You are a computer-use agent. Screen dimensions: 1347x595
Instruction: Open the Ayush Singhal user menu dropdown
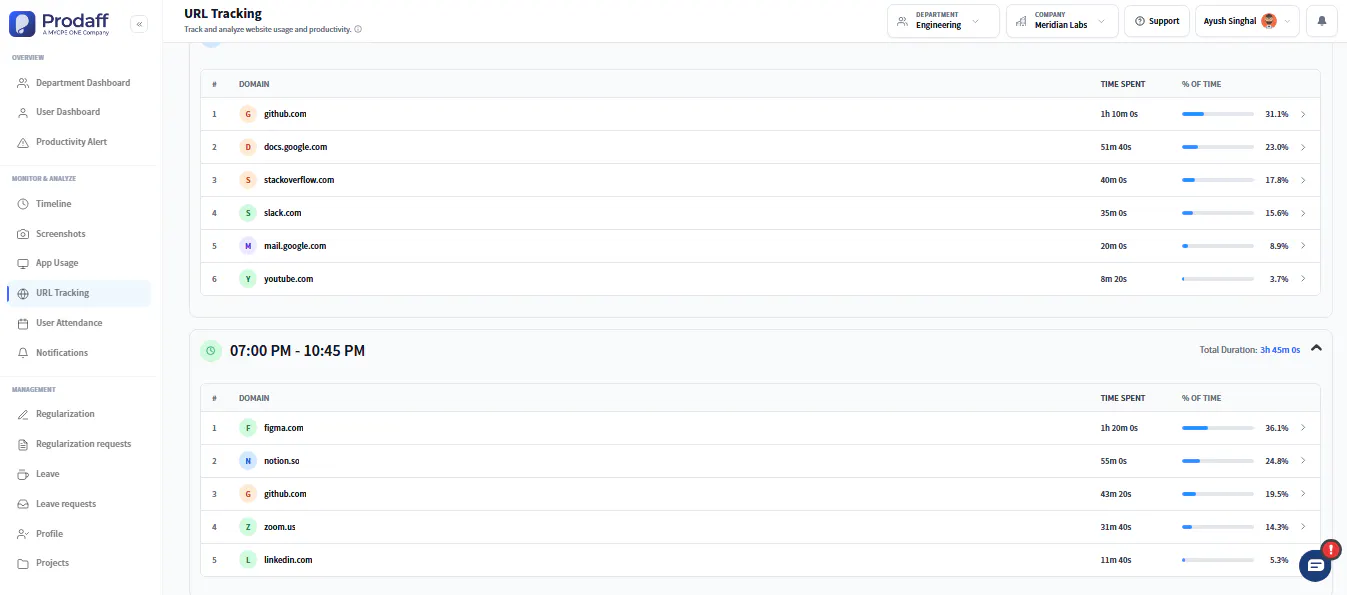tap(1247, 21)
